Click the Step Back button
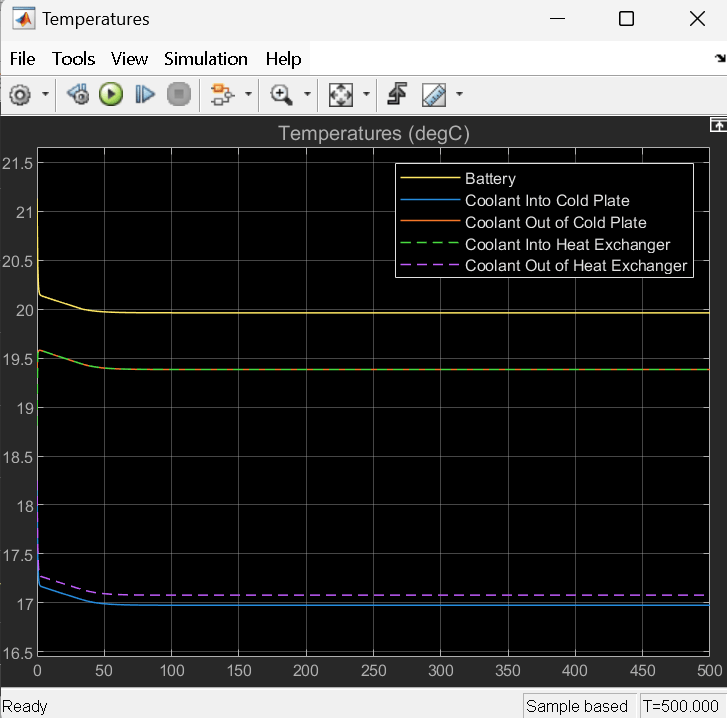This screenshot has width=727, height=718. pyautogui.click(x=78, y=95)
